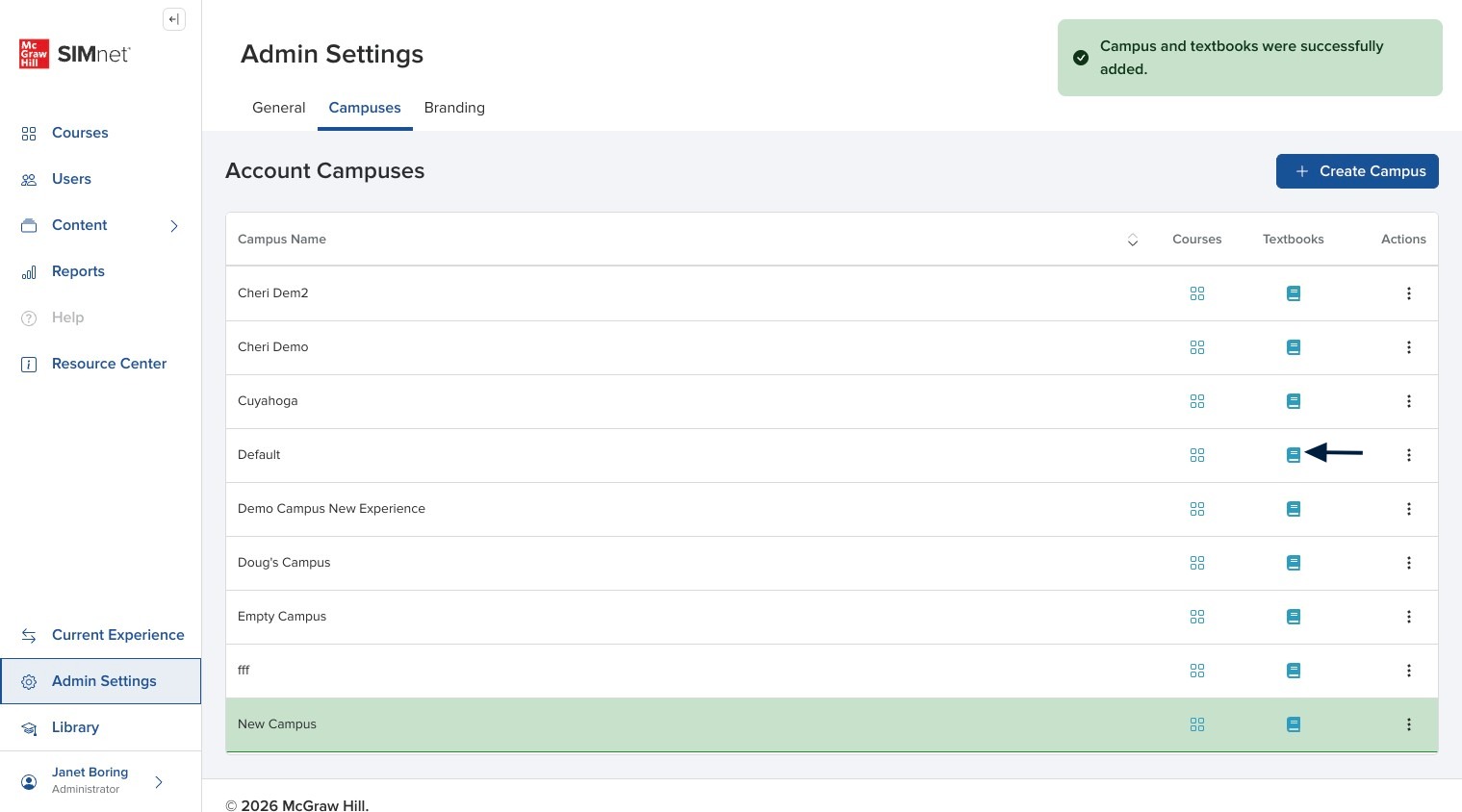The width and height of the screenshot is (1462, 812).
Task: Click the McGraw Hill SIMnet logo
Action: click(x=75, y=54)
